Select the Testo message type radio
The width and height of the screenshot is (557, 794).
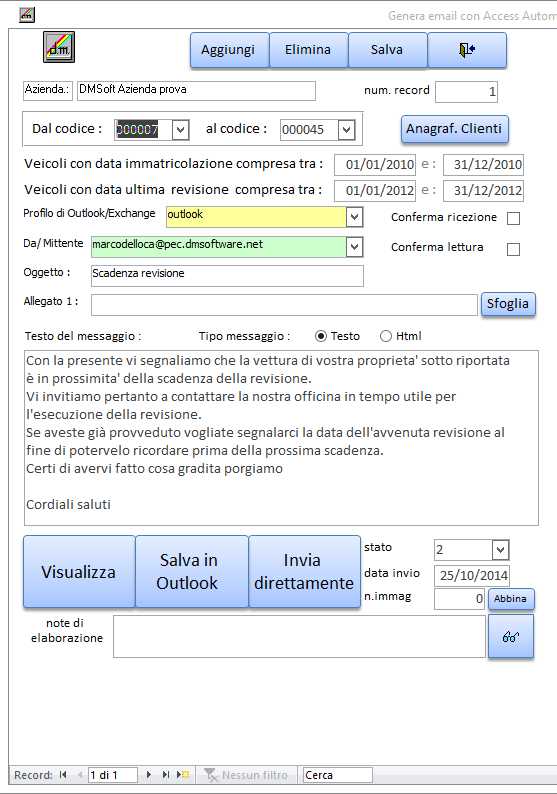321,336
